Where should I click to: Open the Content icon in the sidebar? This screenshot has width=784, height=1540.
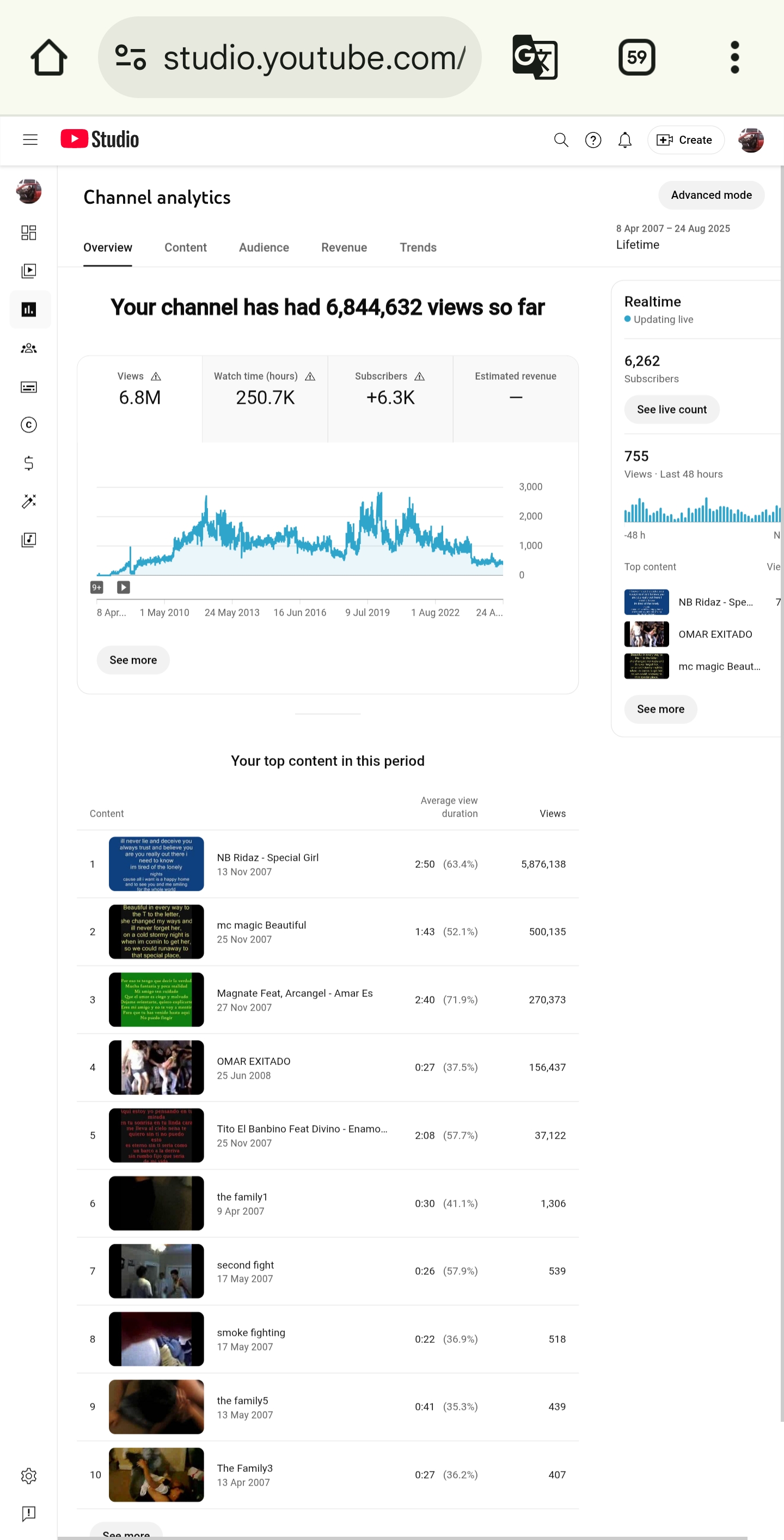coord(29,271)
